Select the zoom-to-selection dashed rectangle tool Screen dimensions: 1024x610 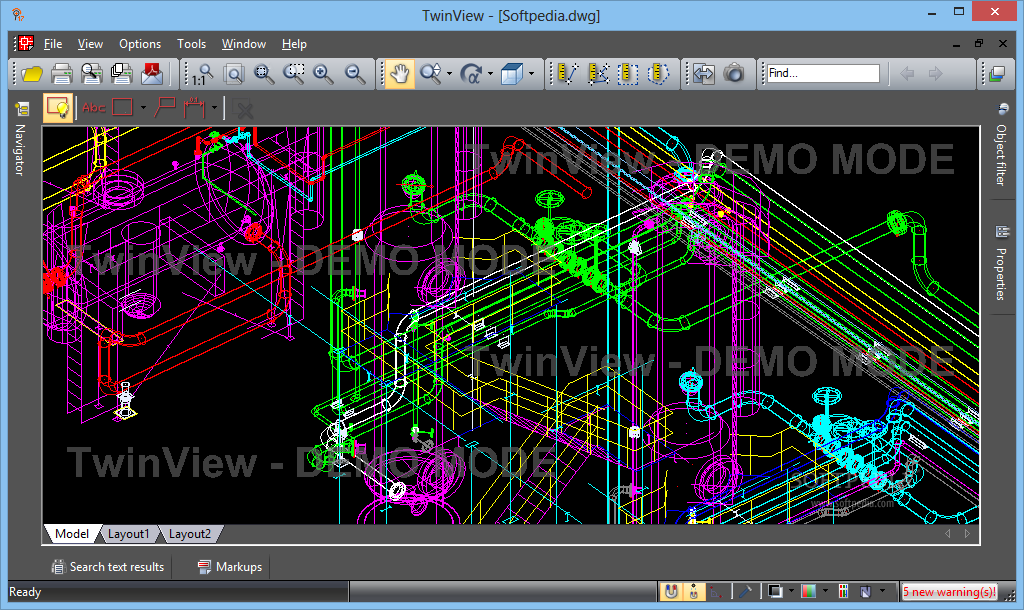point(294,74)
